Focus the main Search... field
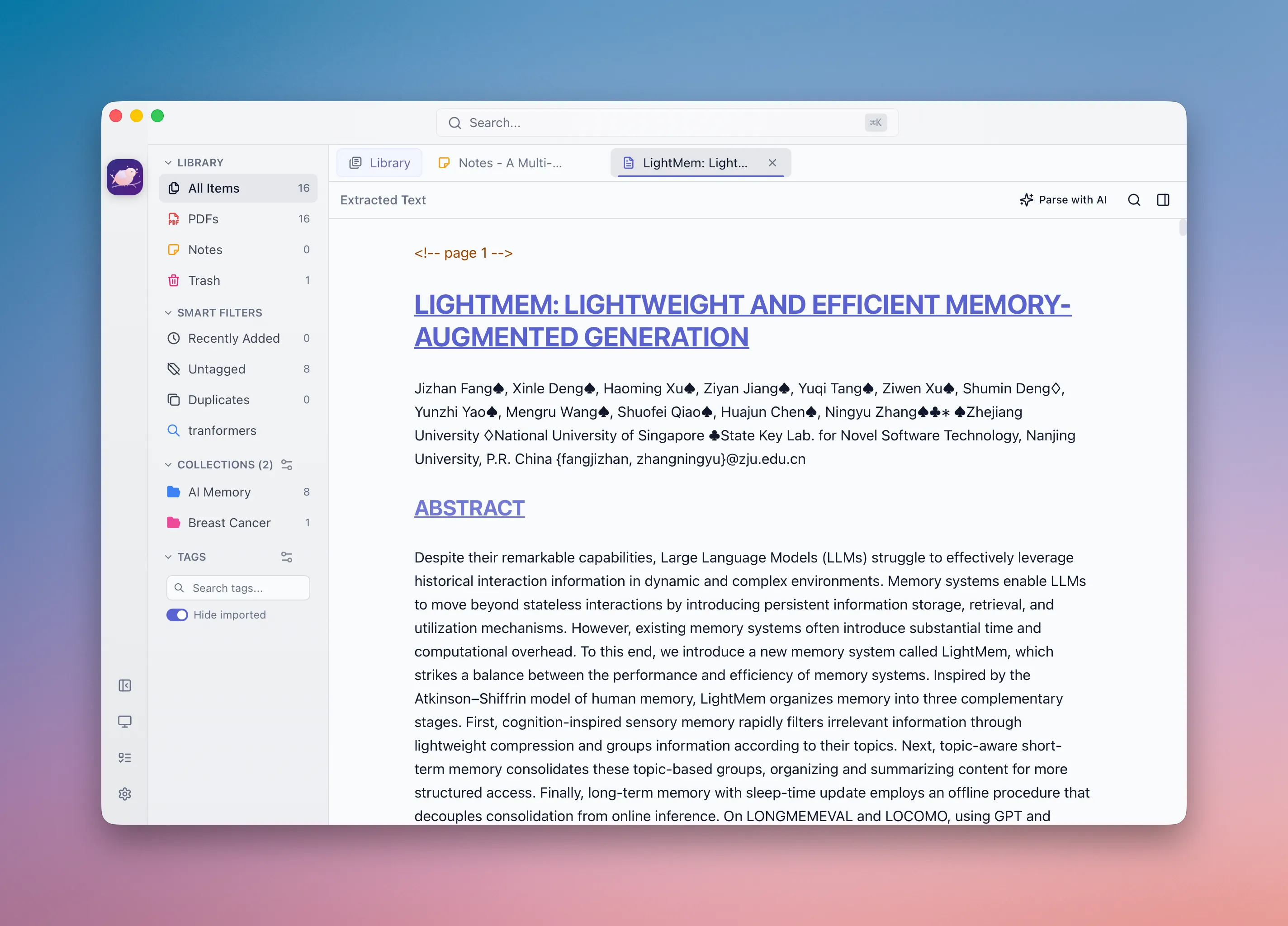 [667, 123]
